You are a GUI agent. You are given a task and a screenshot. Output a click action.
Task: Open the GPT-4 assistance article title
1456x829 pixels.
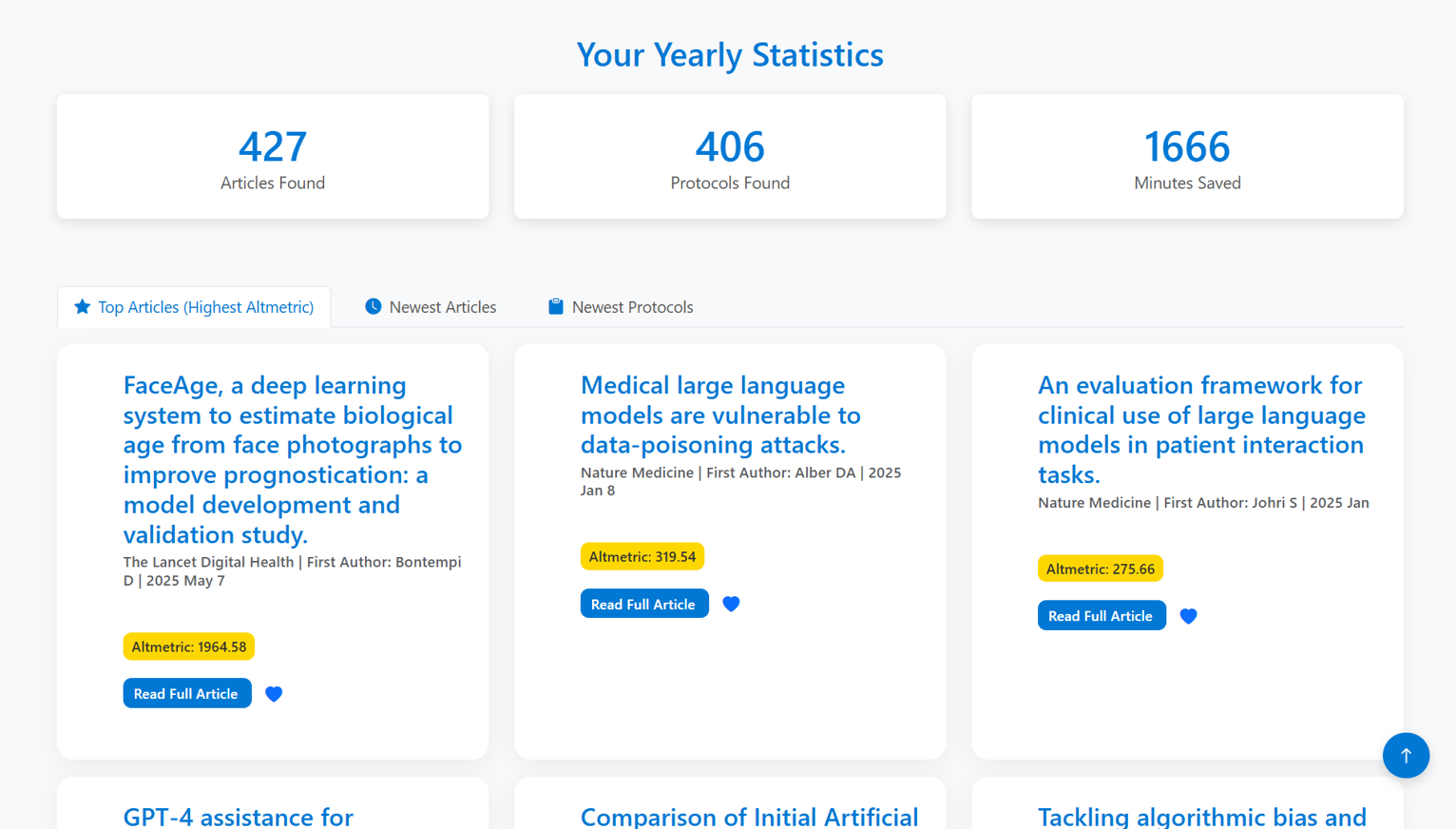[239, 817]
